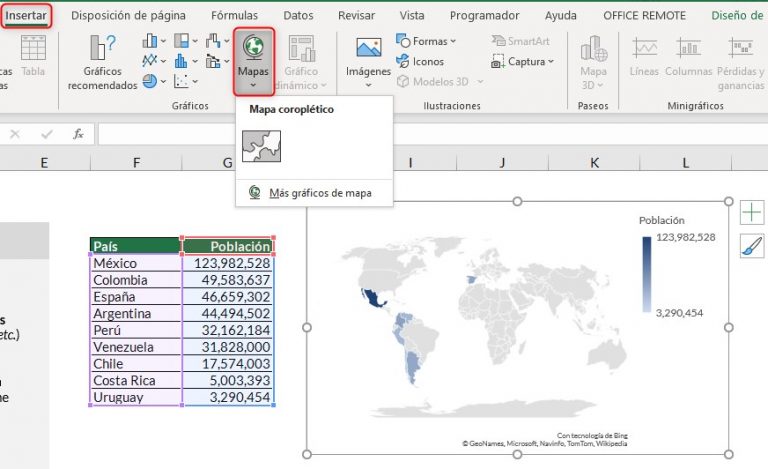Select column E header
768x469 pixels.
[44, 163]
